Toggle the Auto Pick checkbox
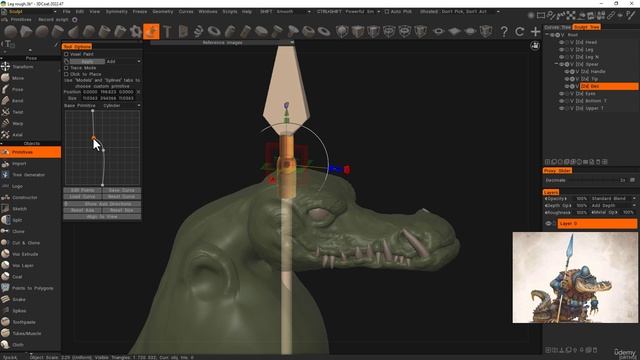Viewport: 640px width, 360px height. click(387, 11)
